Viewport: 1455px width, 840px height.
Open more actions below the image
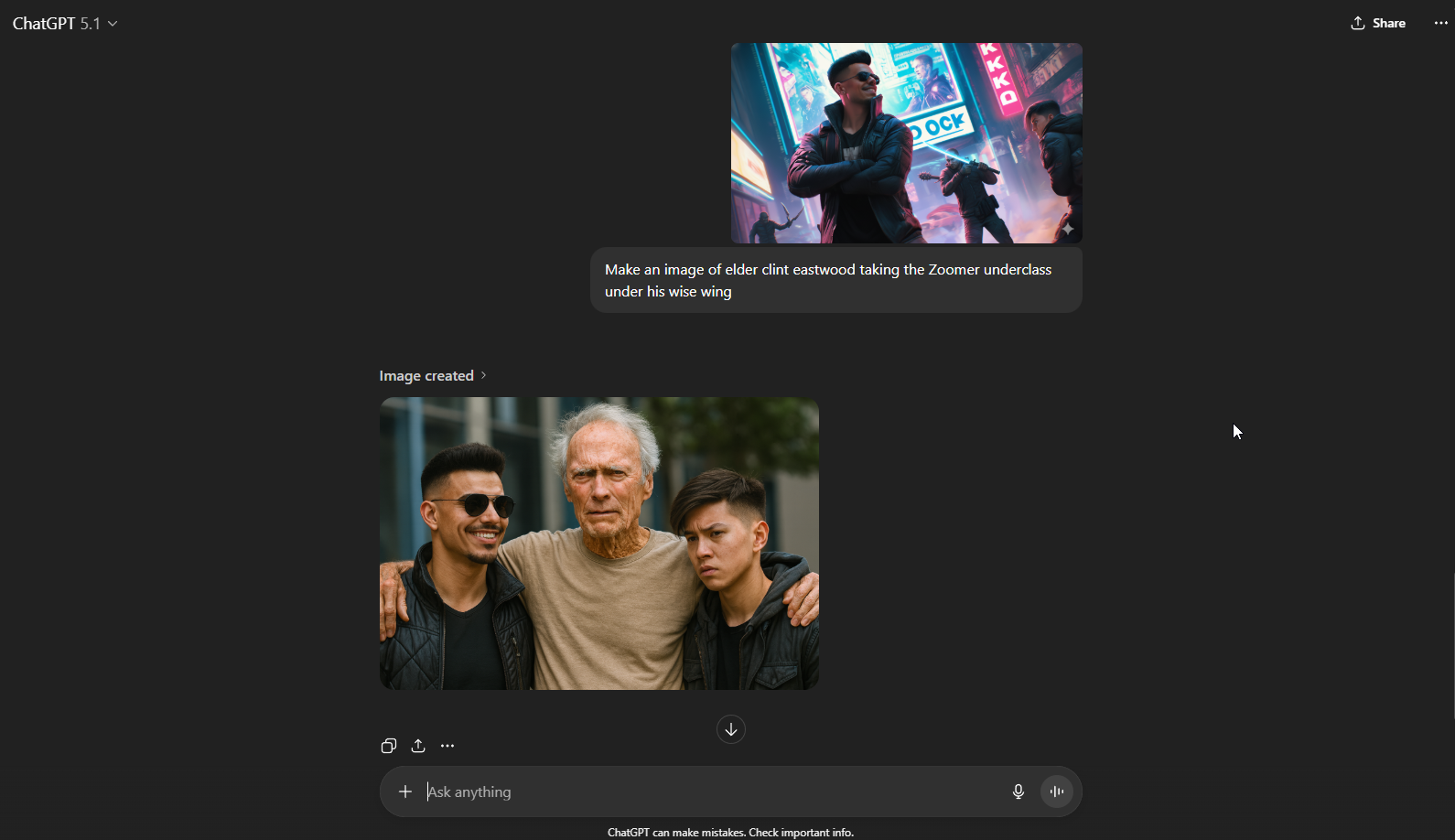[x=447, y=746]
